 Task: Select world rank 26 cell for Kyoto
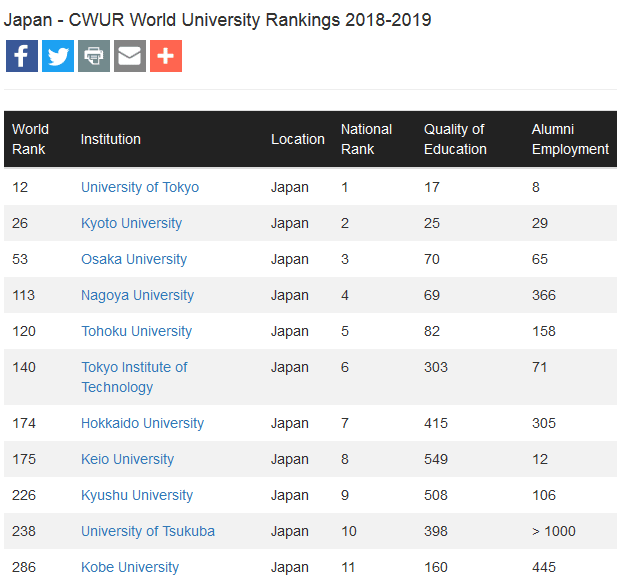pyautogui.click(x=20, y=223)
